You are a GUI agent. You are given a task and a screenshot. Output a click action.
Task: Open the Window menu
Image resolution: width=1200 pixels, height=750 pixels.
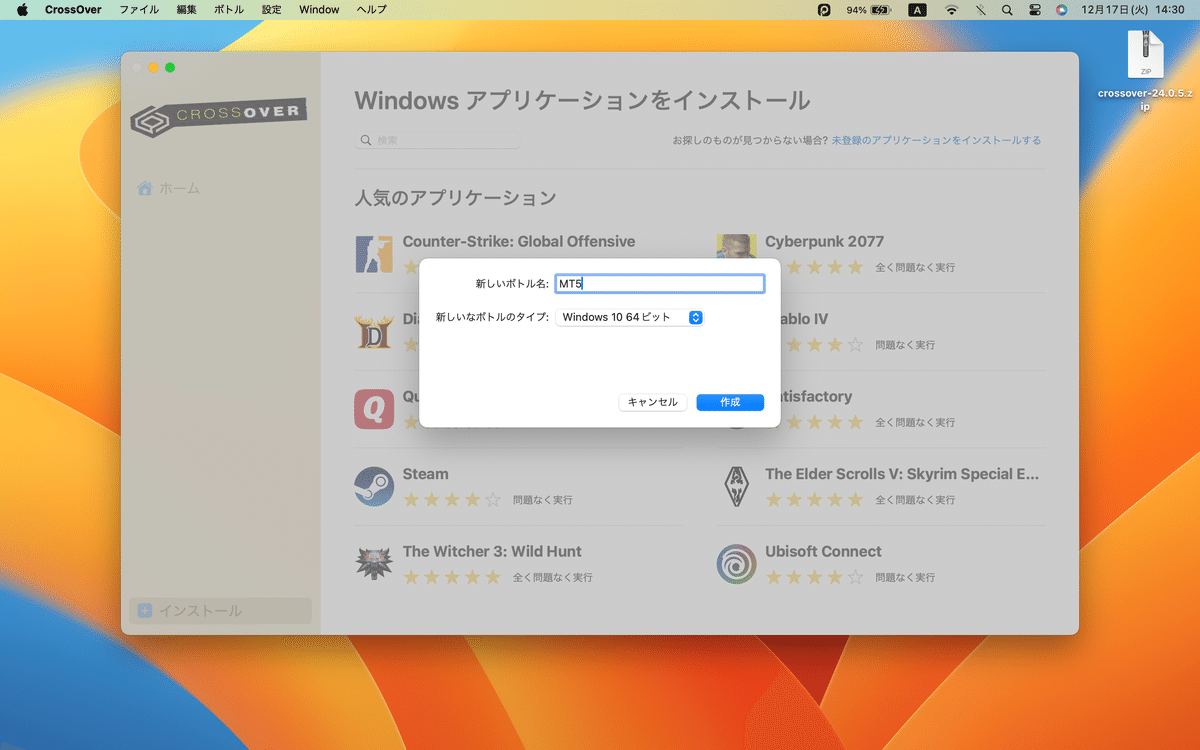[x=319, y=10]
